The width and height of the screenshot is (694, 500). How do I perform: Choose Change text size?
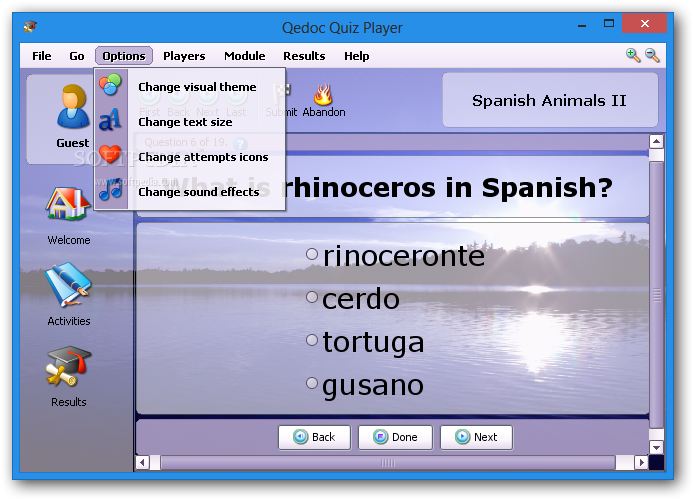(x=190, y=122)
